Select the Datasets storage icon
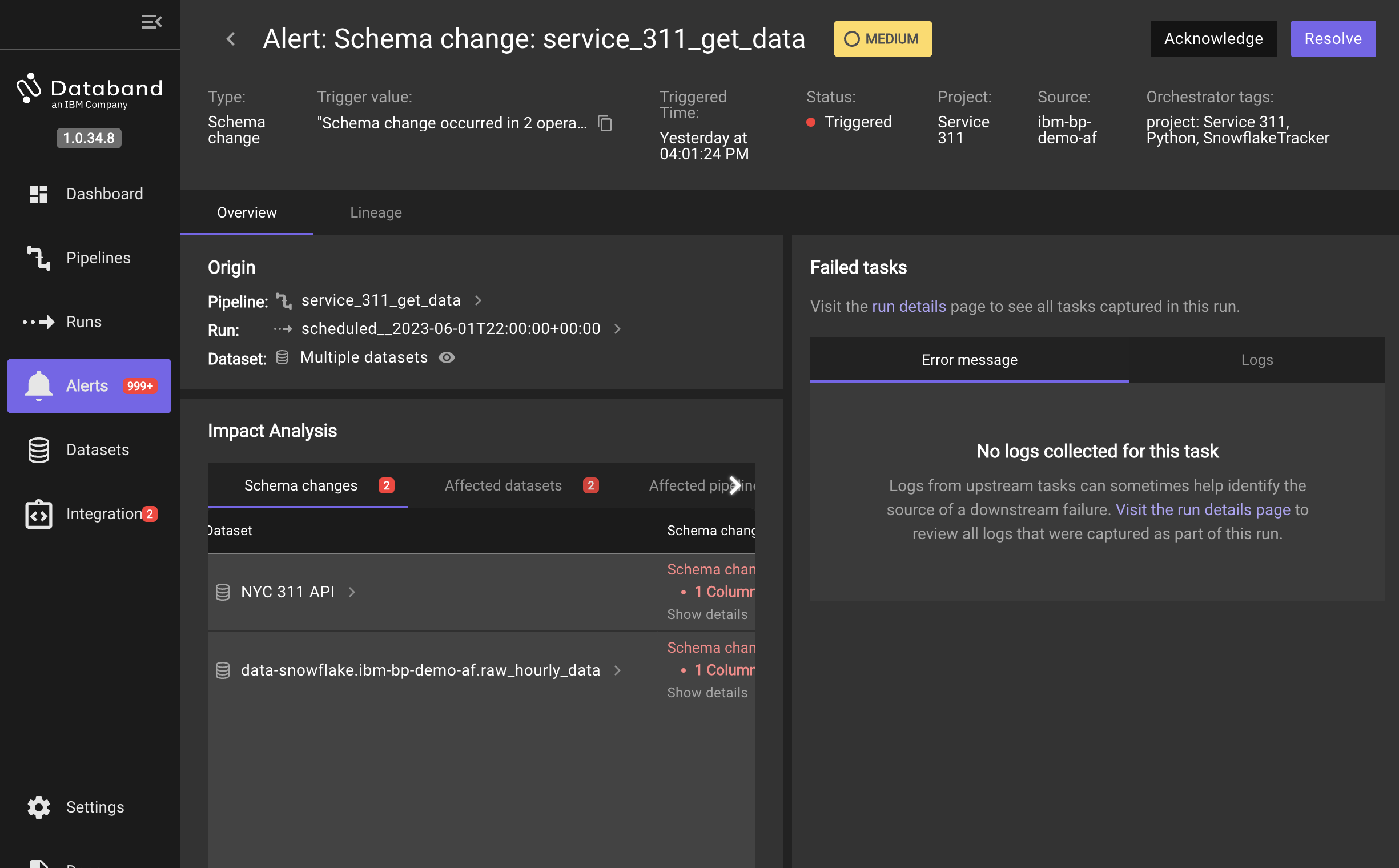Viewport: 1399px width, 868px height. (x=38, y=449)
